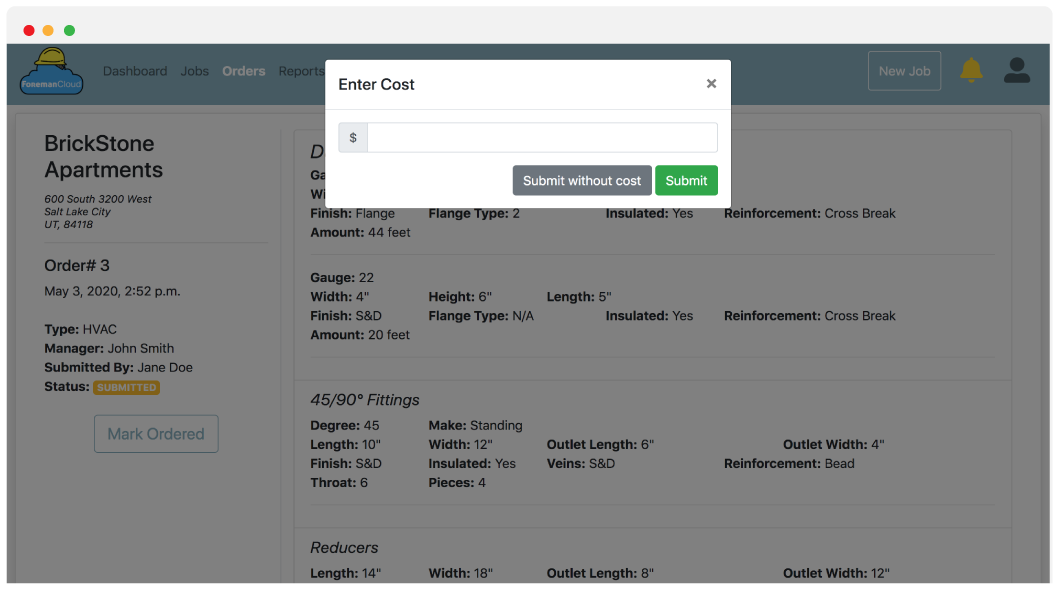1062x595 pixels.
Task: Click the dollar sign prefix
Action: pos(353,138)
